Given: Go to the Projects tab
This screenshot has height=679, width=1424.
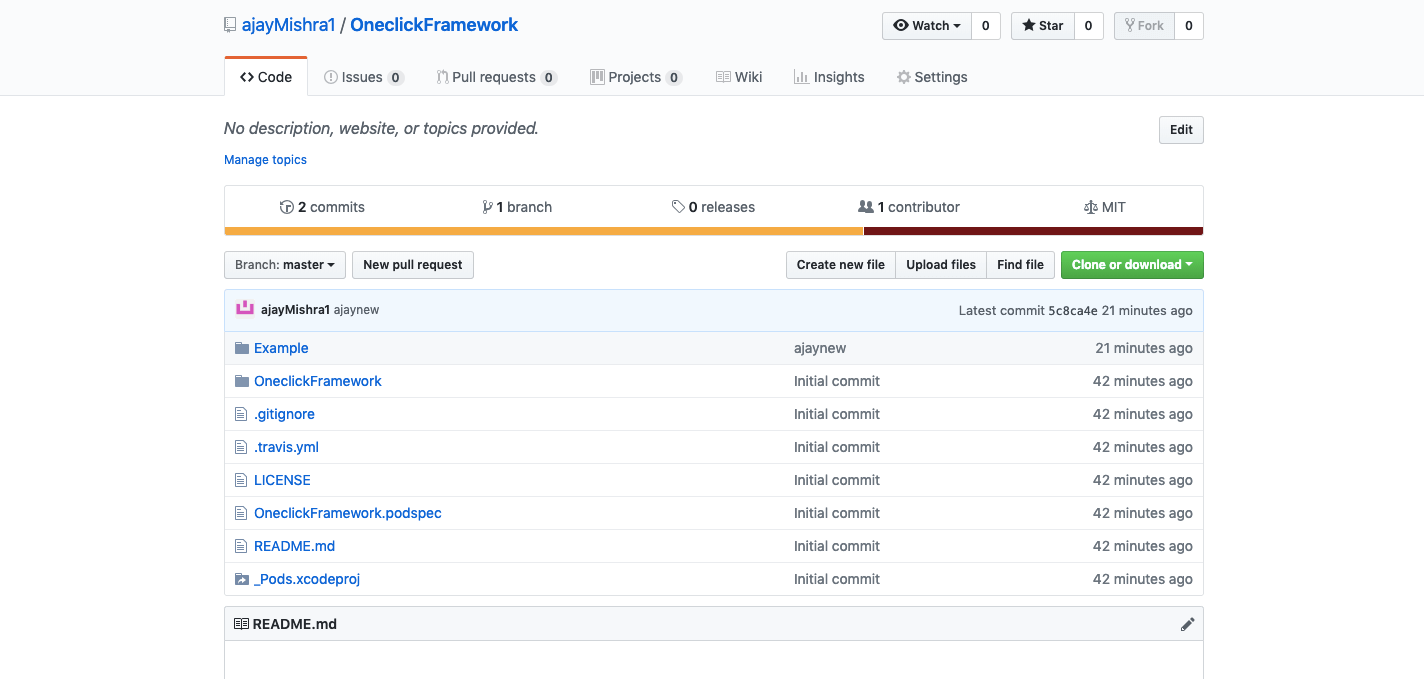Looking at the screenshot, I should (x=636, y=77).
